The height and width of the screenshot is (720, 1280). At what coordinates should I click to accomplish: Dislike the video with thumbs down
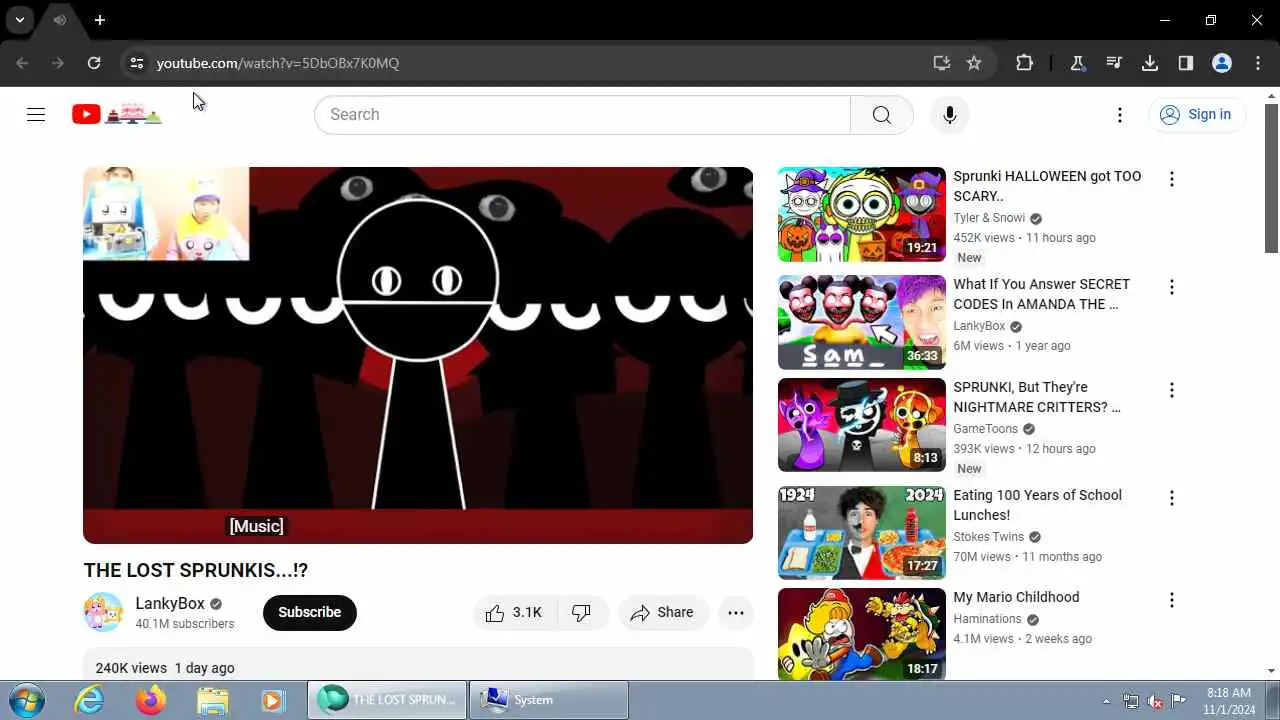(582, 613)
